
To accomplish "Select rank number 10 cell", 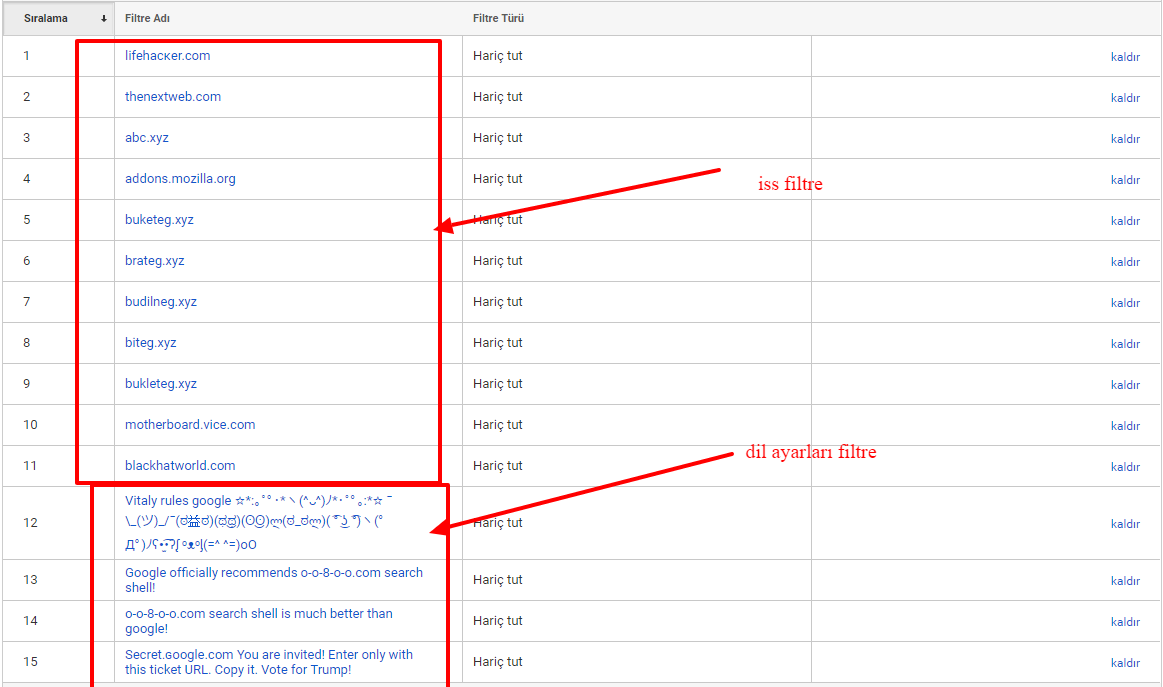I will (30, 424).
